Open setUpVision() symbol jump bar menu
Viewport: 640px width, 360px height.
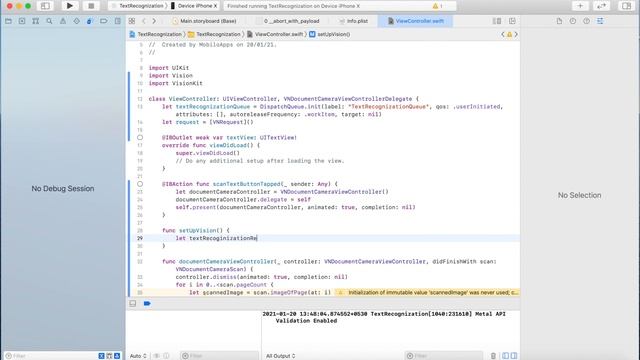[x=330, y=34]
